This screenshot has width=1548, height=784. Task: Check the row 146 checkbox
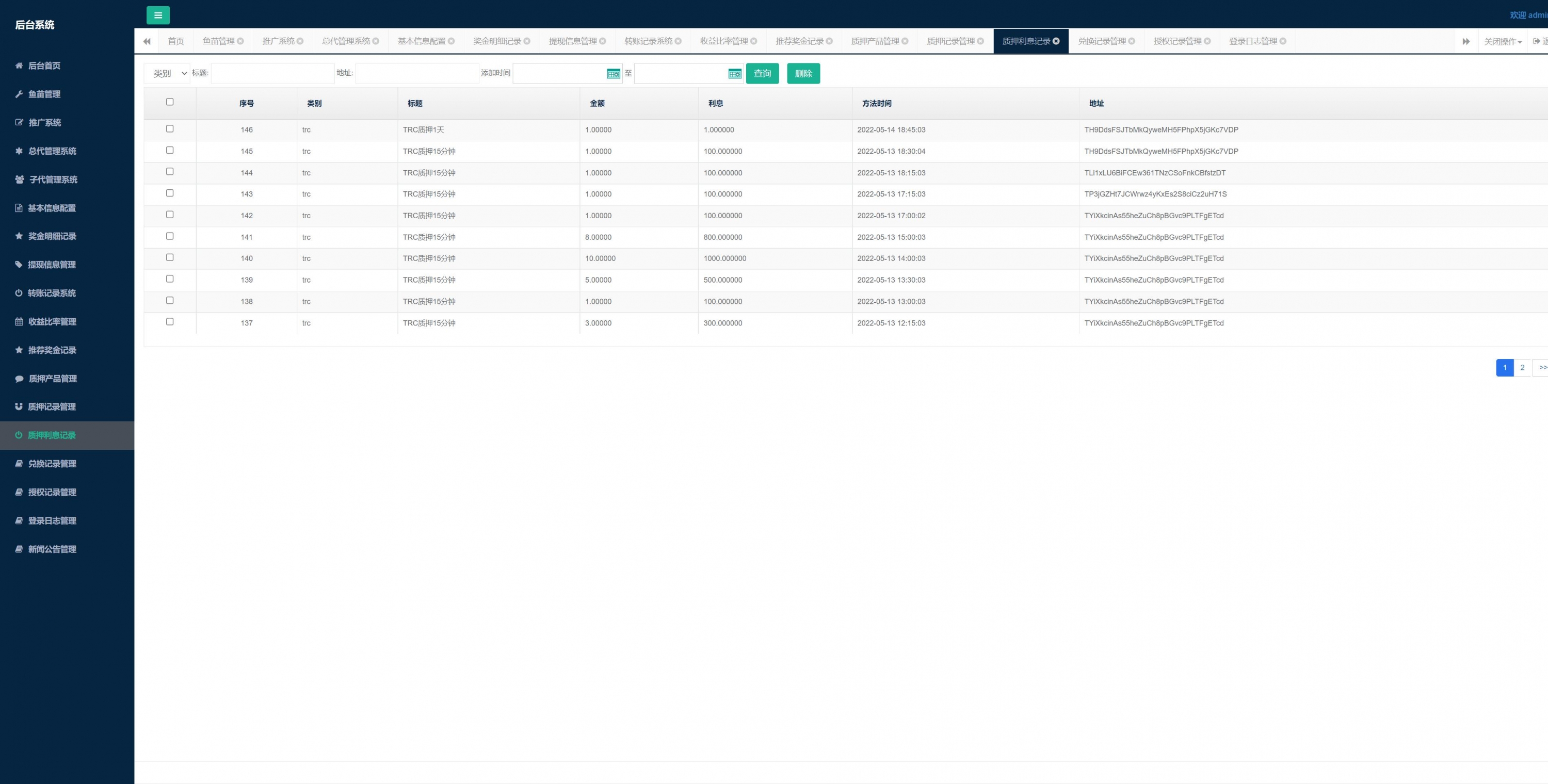(x=169, y=128)
